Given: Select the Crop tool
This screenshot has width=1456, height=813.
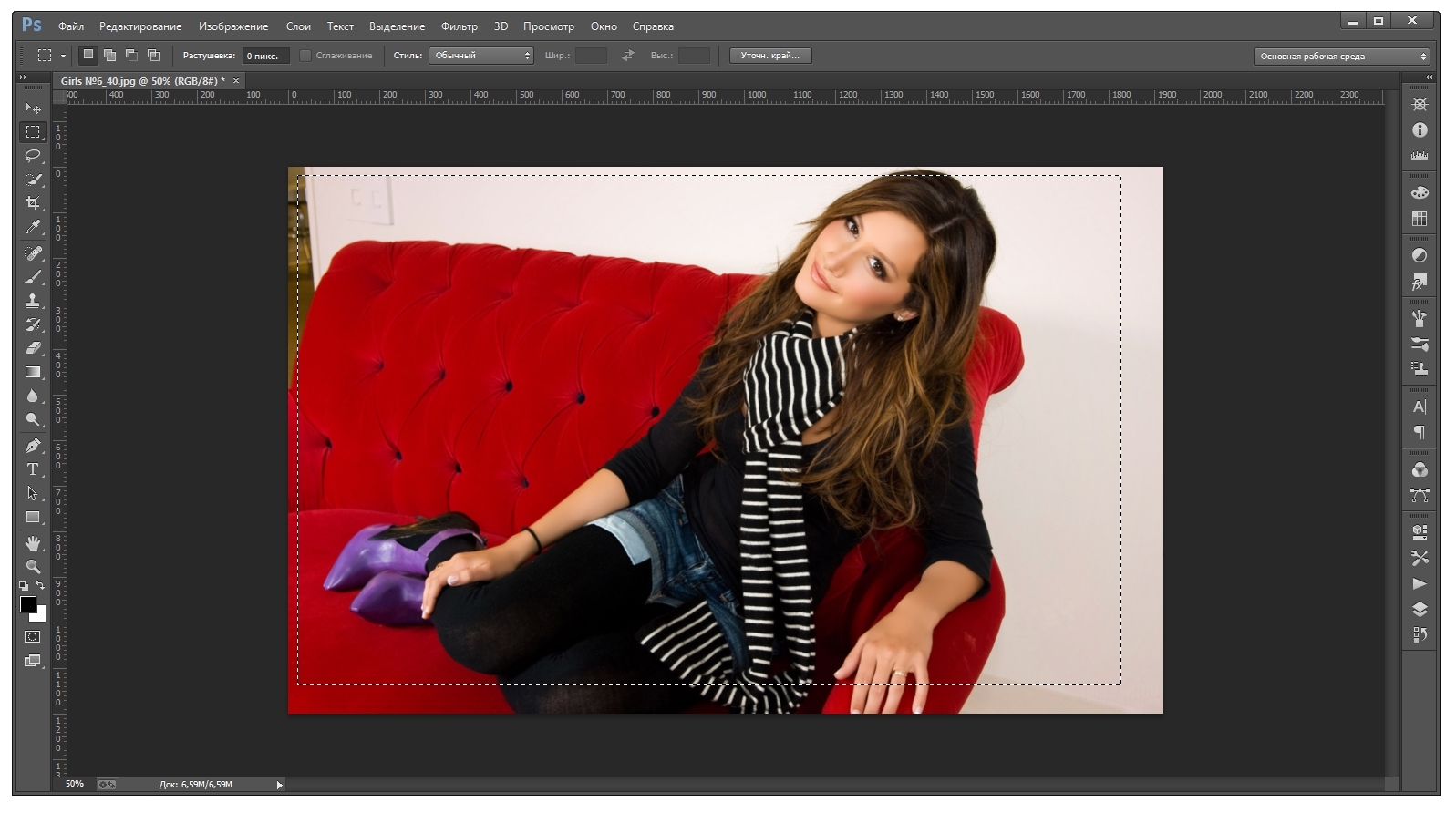Looking at the screenshot, I should [x=33, y=202].
